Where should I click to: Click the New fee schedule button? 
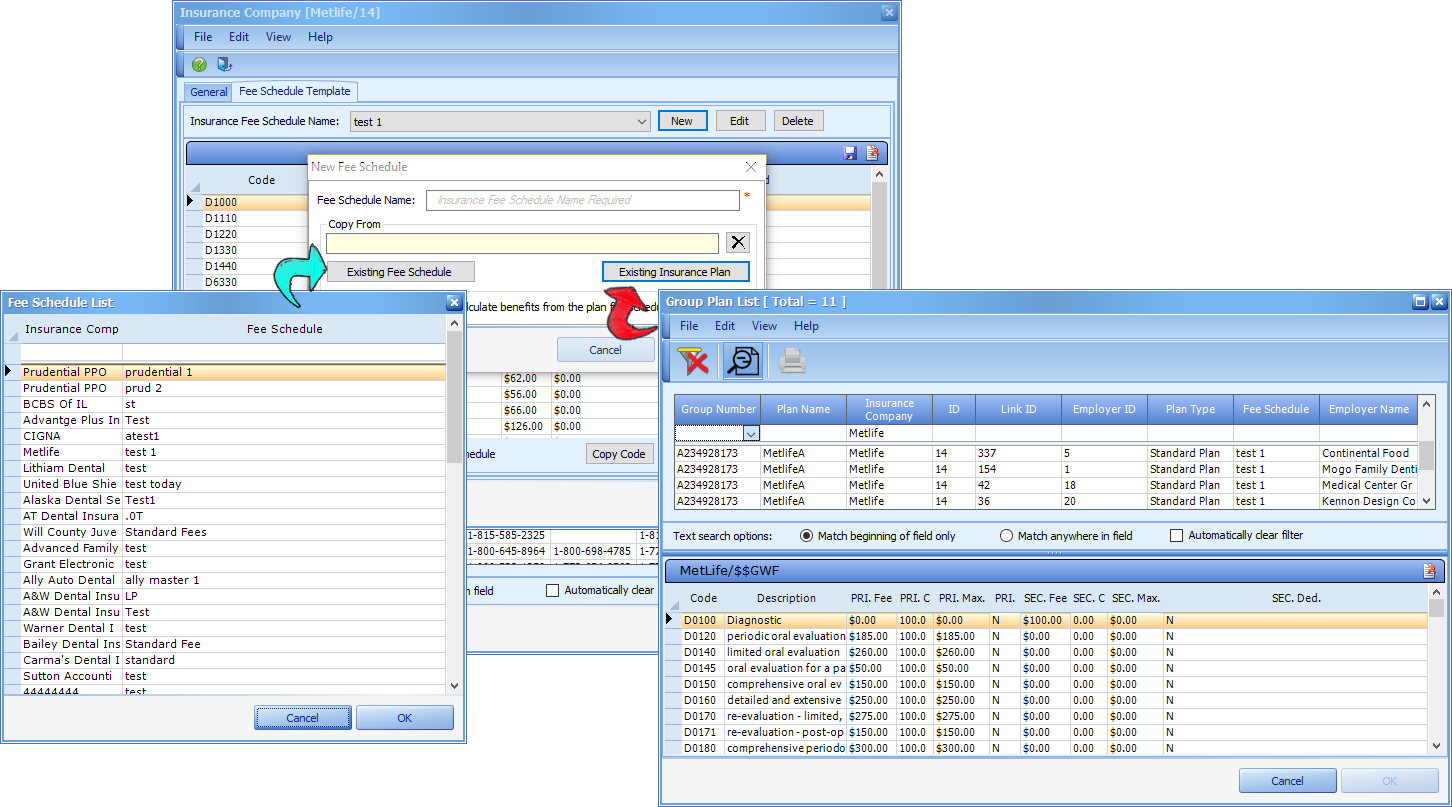(x=682, y=121)
